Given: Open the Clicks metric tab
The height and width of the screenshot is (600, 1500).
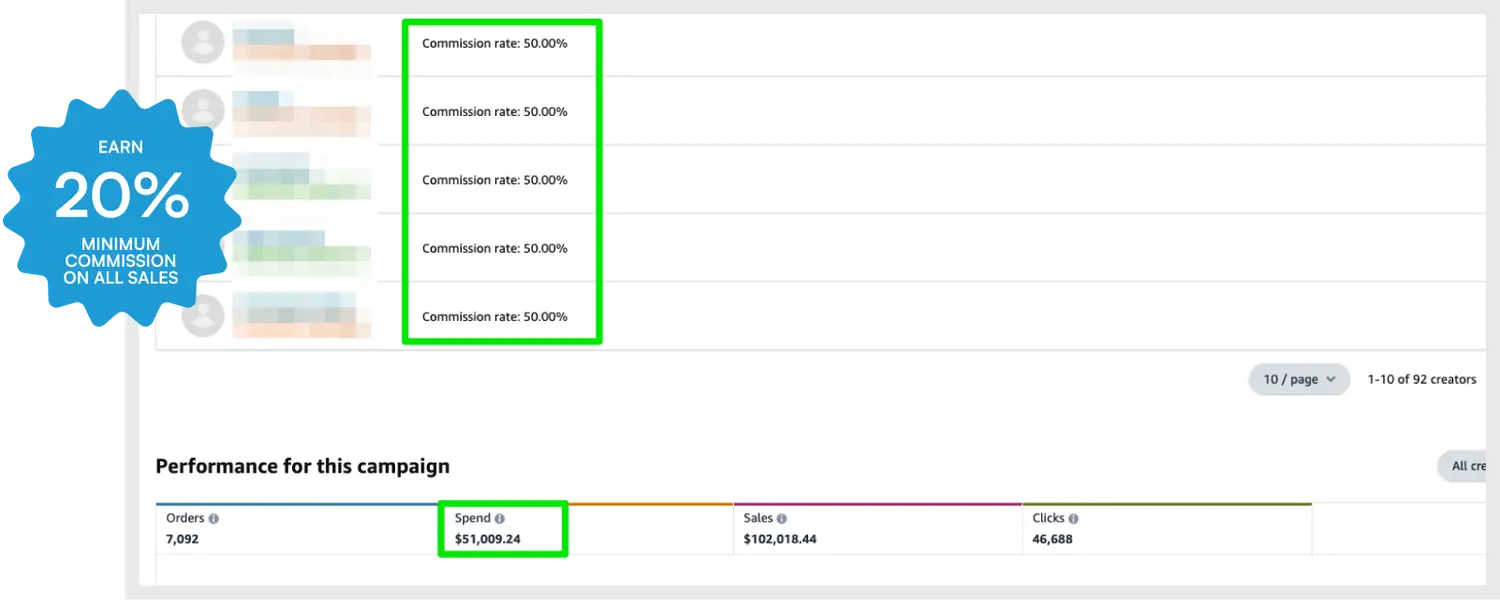Looking at the screenshot, I should 1166,529.
